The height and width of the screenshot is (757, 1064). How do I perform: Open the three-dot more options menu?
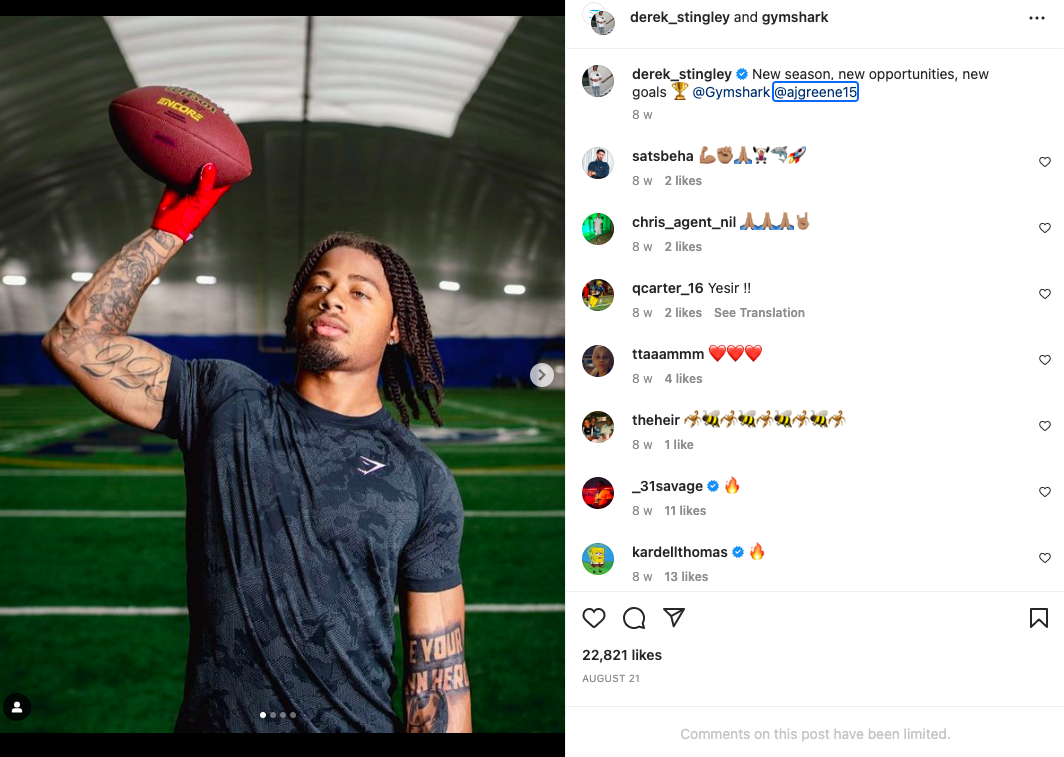[1037, 18]
